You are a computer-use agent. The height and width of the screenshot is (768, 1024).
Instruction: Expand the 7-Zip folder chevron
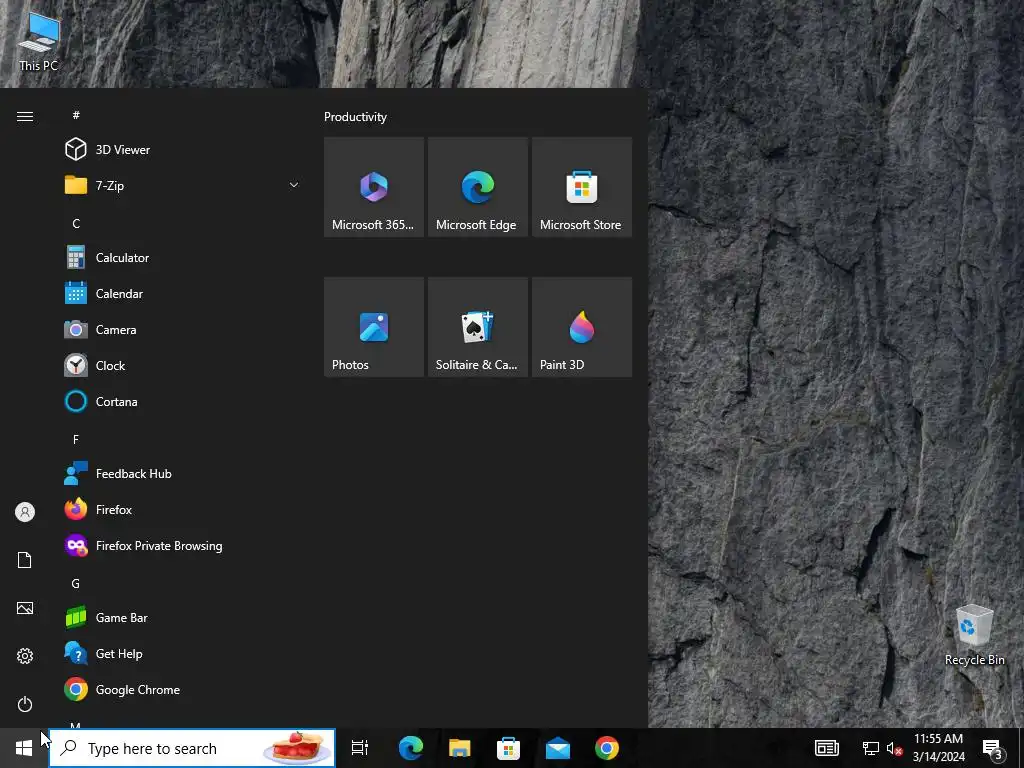[294, 185]
